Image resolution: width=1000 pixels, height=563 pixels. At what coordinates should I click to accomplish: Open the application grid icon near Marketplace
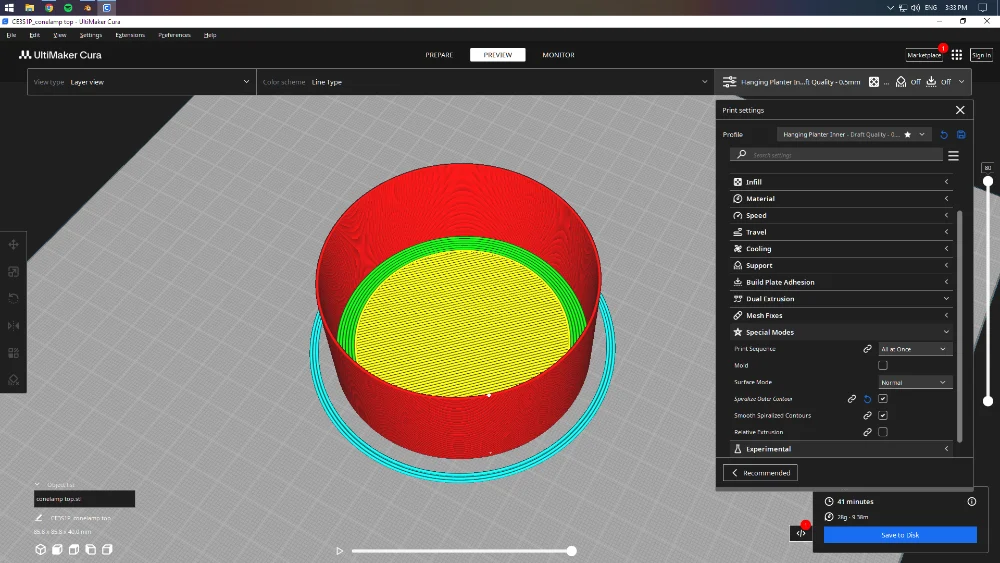click(x=957, y=55)
